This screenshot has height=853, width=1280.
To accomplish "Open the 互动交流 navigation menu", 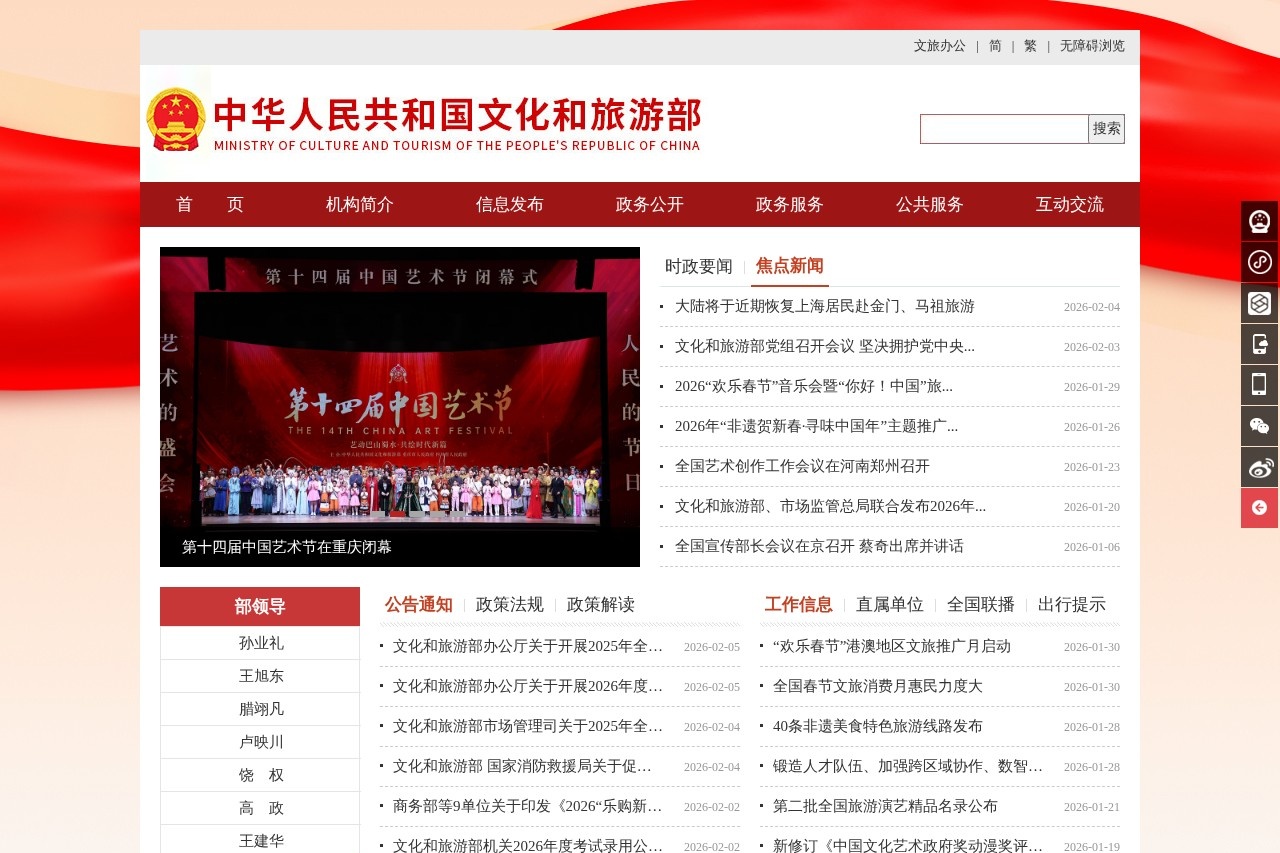I will pos(1070,205).
